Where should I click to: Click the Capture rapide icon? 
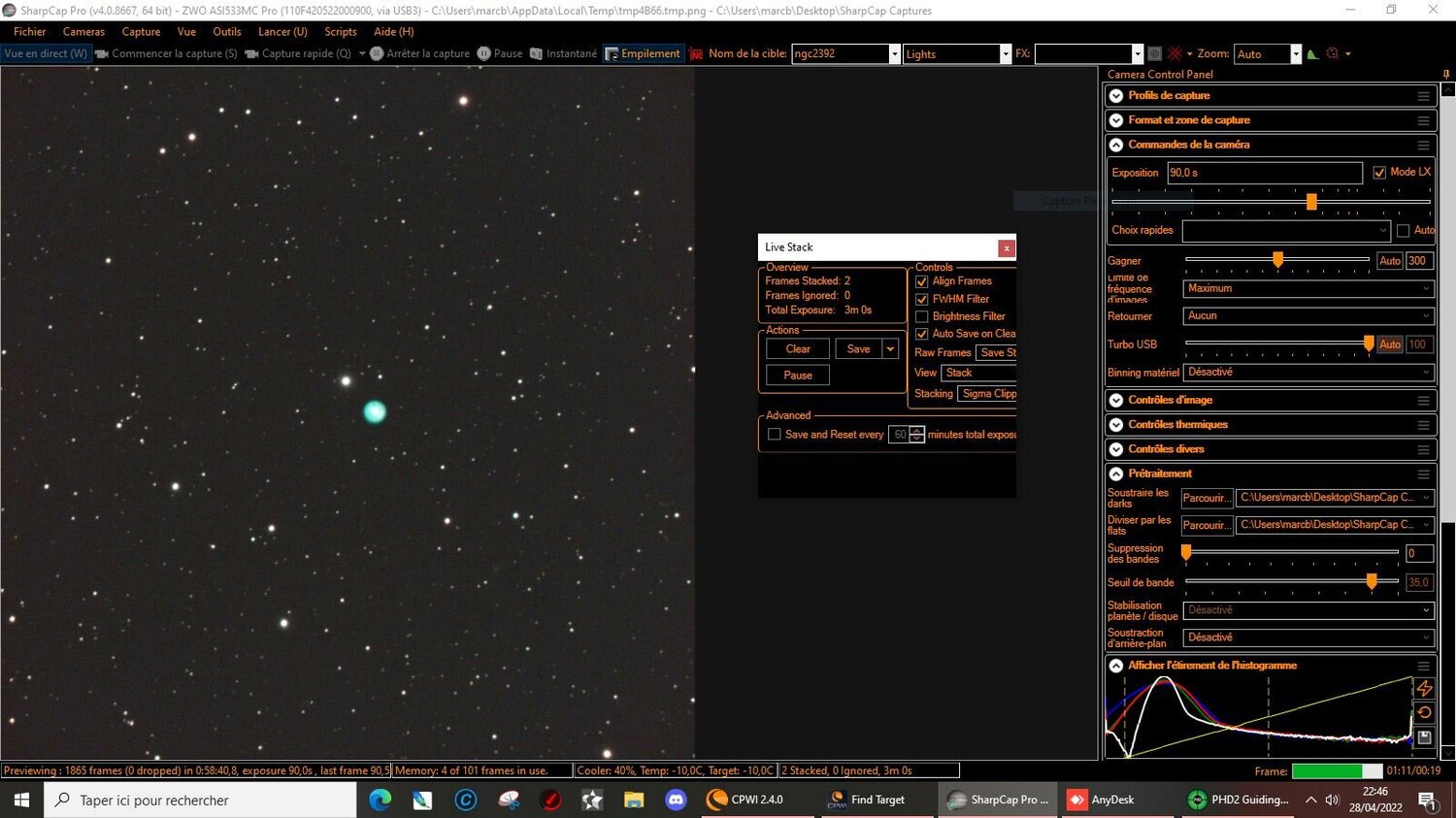click(x=254, y=53)
